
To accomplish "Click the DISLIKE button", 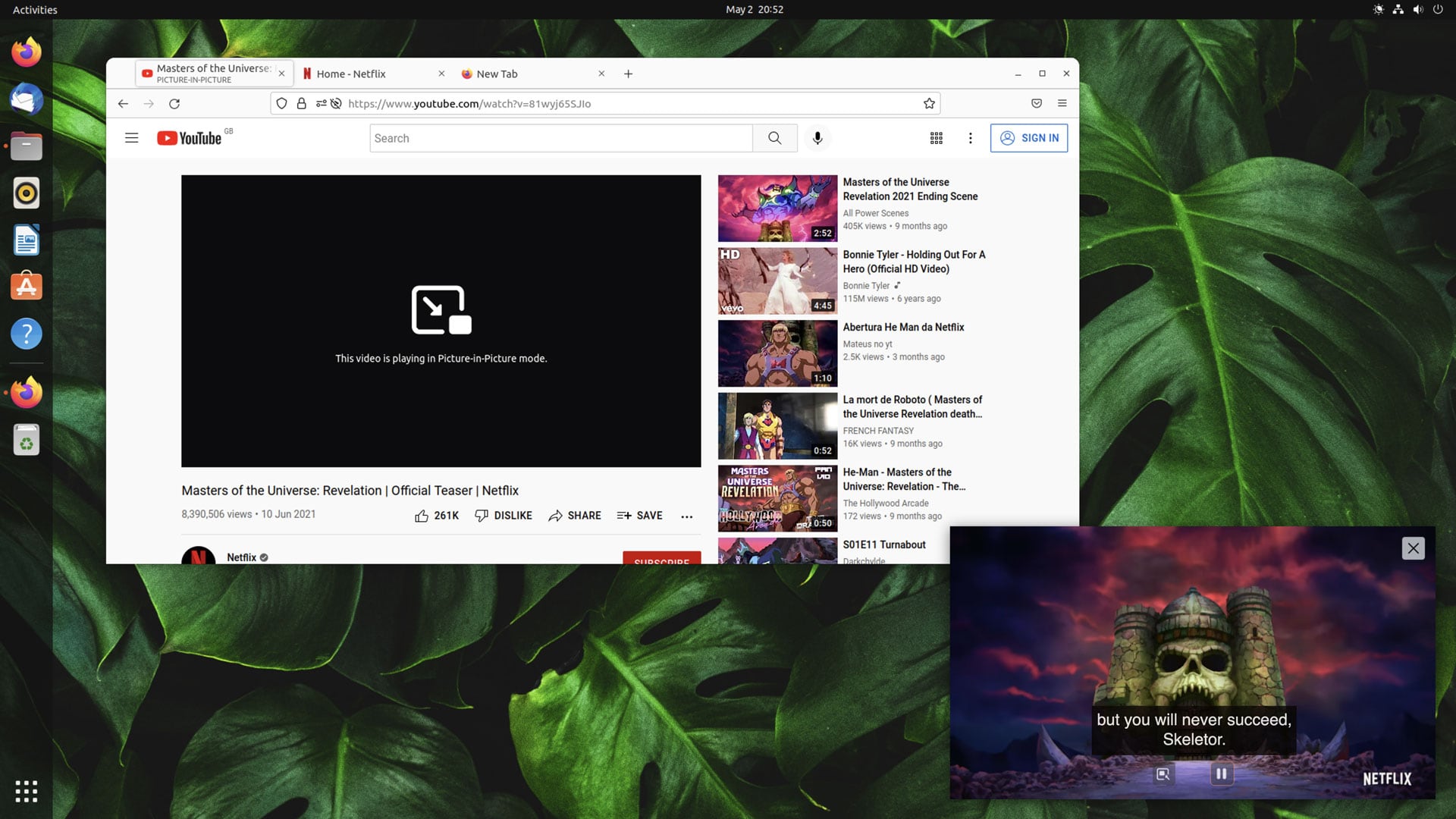I will click(x=504, y=516).
